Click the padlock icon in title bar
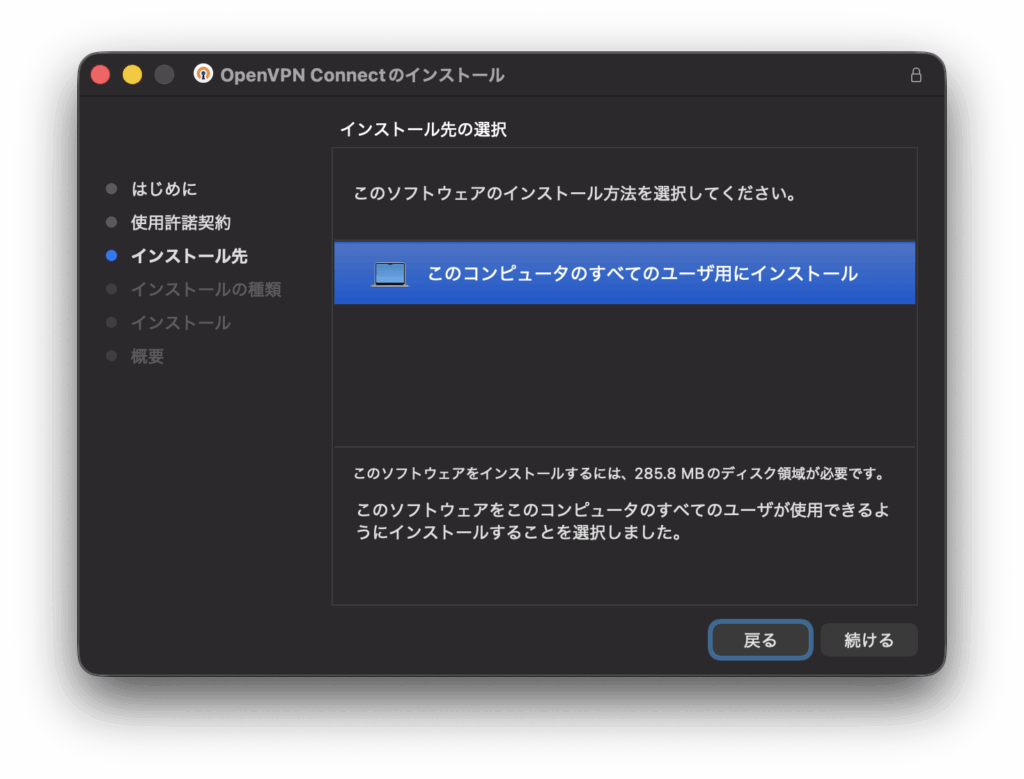The image size is (1024, 779). [x=916, y=75]
